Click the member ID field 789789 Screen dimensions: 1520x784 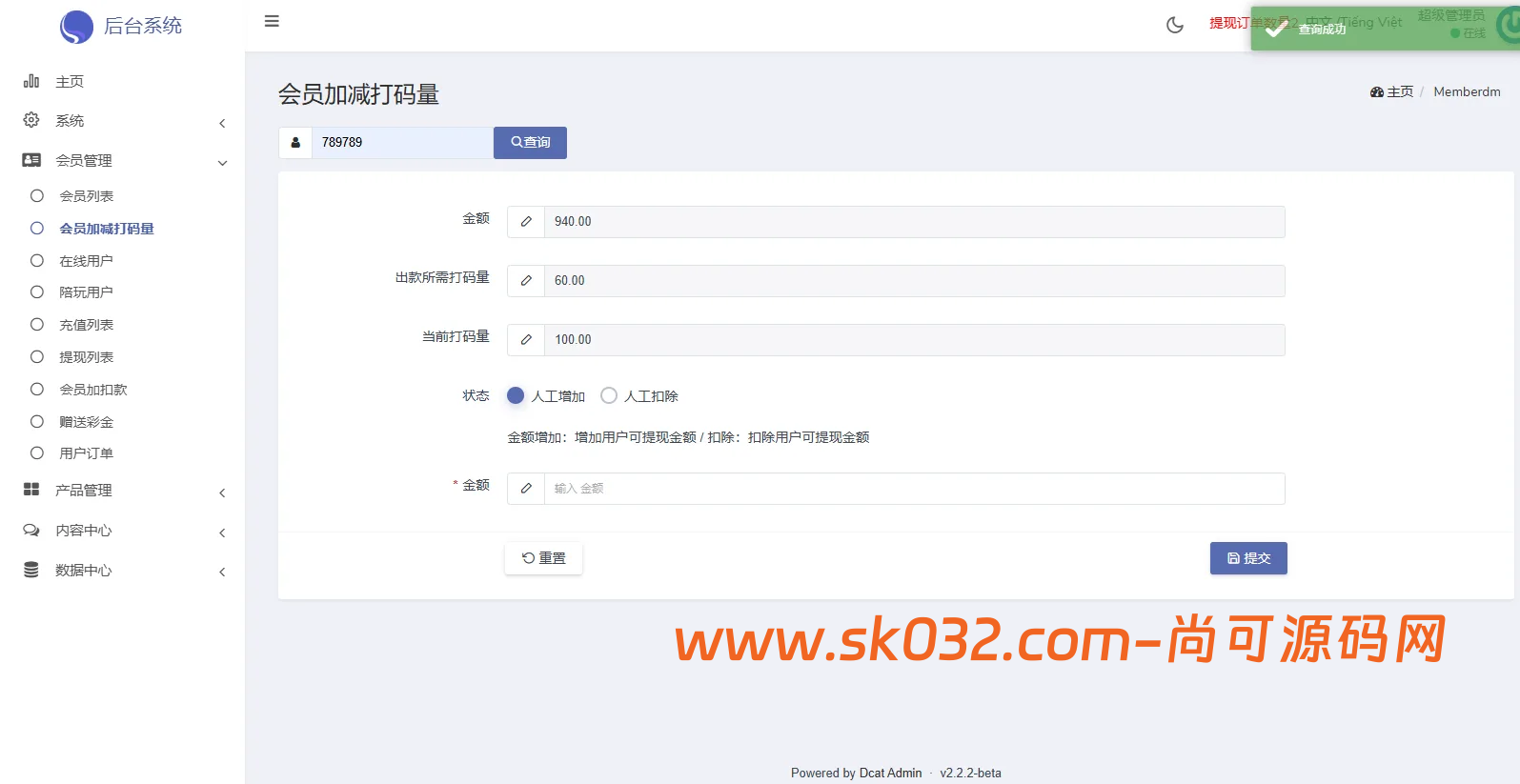[402, 143]
